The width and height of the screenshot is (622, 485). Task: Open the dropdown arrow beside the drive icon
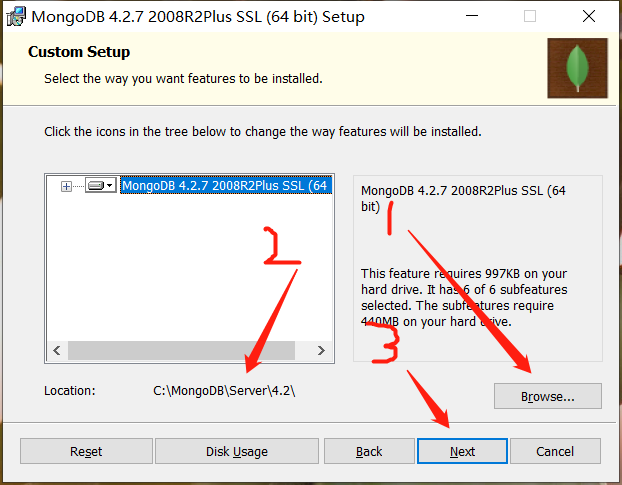[x=110, y=186]
